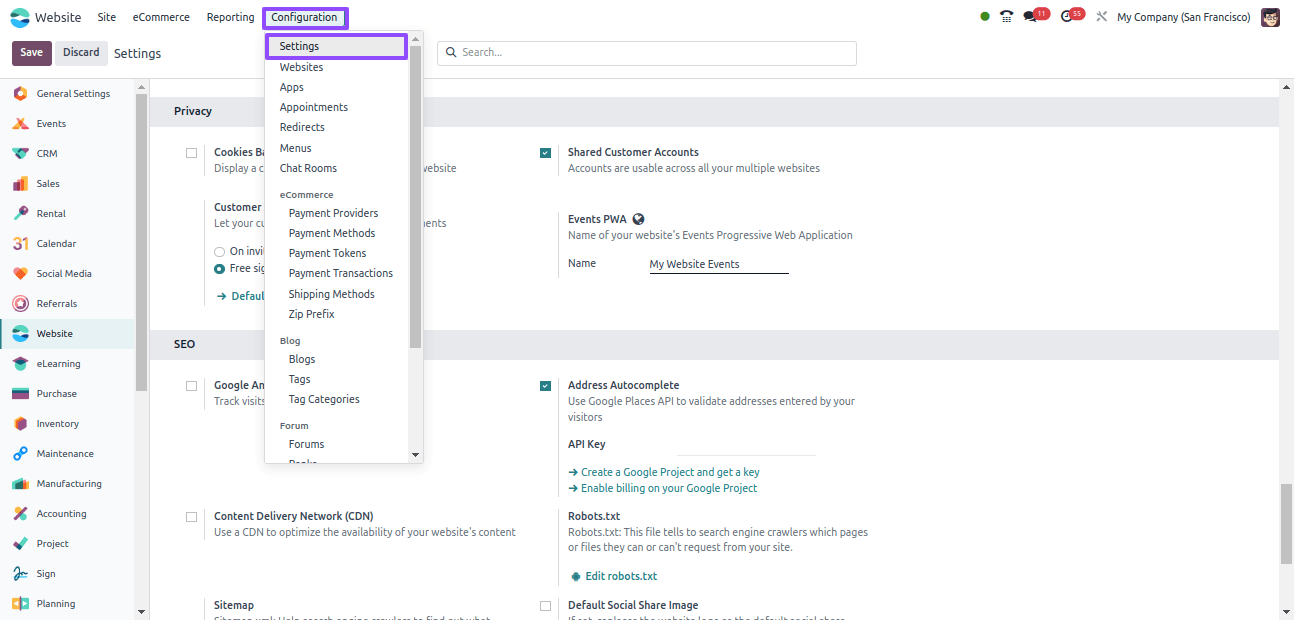Open the Website app home icon
The height and width of the screenshot is (620, 1294).
(20, 17)
